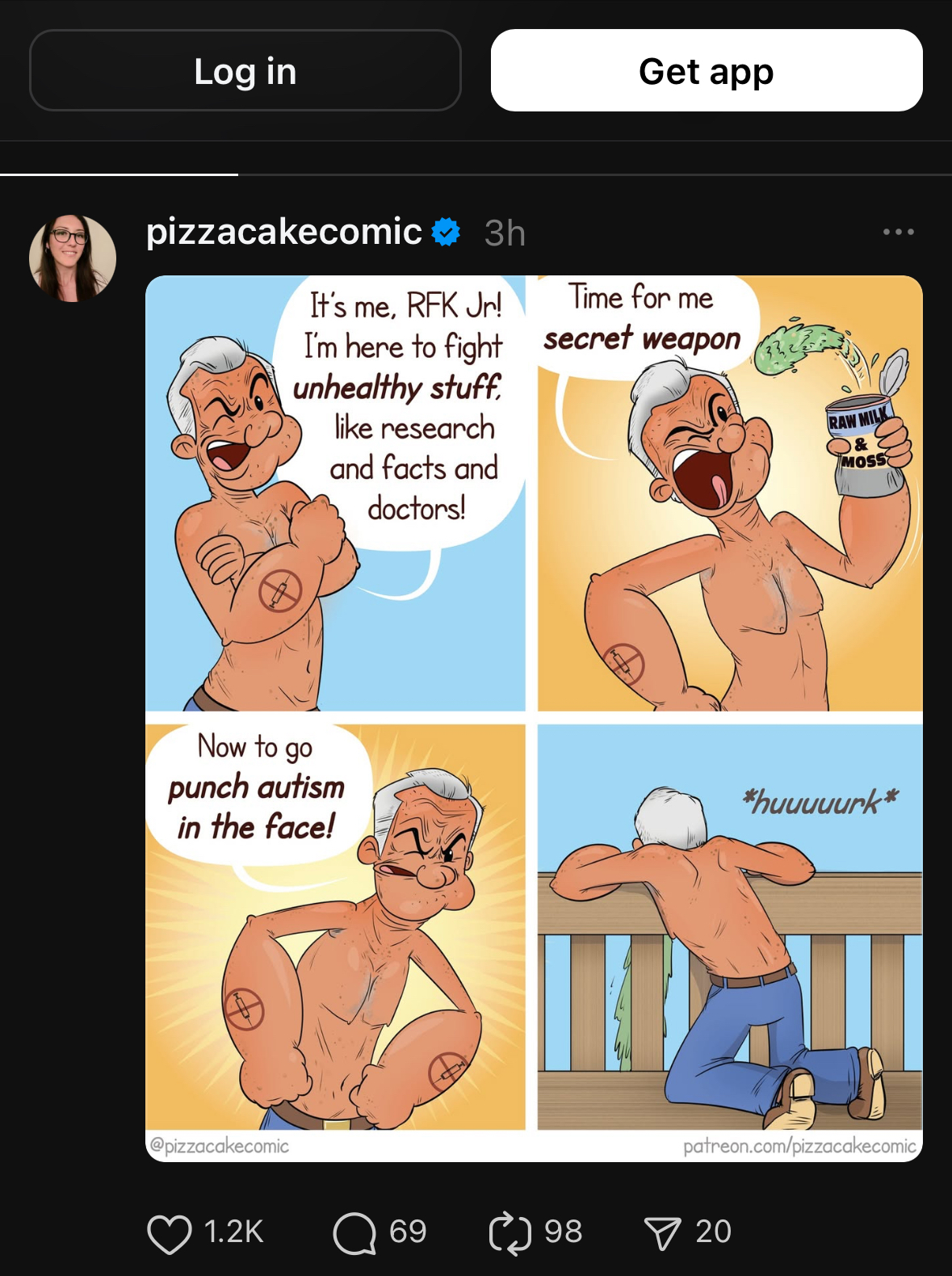The height and width of the screenshot is (1276, 952).
Task: Tap the blue verified badge
Action: [446, 233]
